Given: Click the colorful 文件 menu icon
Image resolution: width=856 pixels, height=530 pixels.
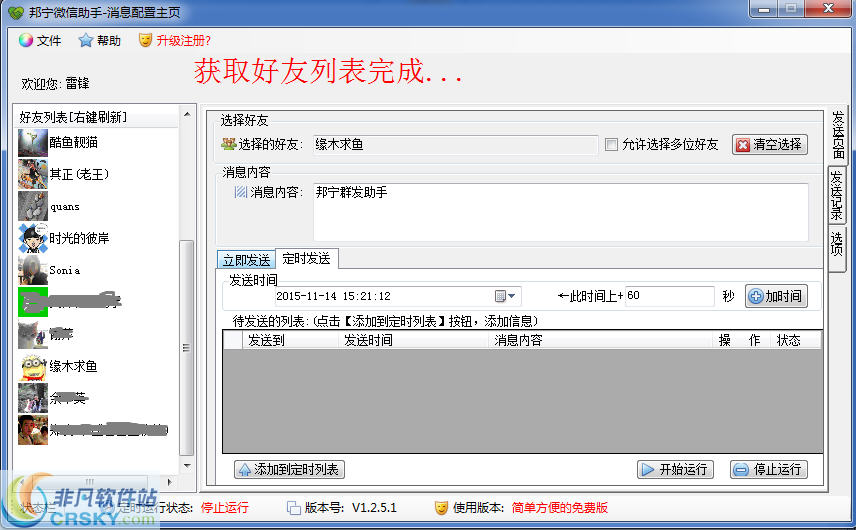Looking at the screenshot, I should tap(26, 40).
